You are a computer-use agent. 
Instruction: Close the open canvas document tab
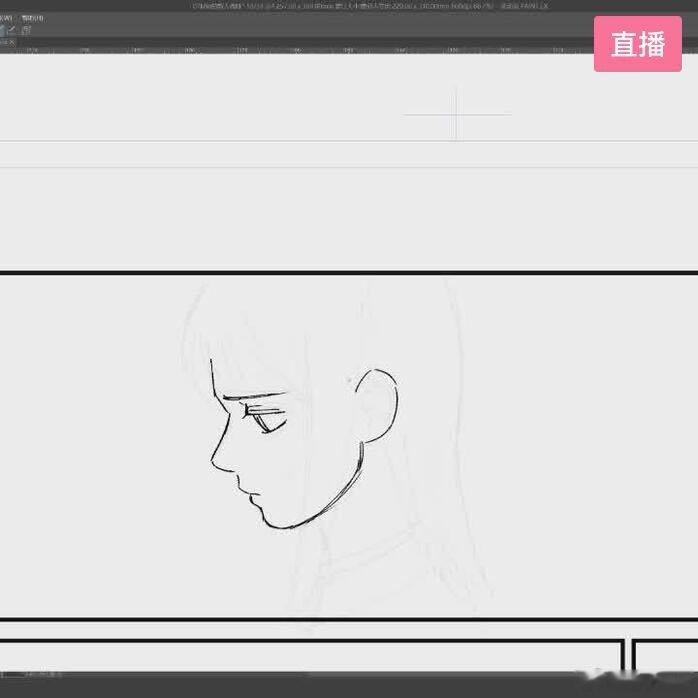tap(12, 42)
